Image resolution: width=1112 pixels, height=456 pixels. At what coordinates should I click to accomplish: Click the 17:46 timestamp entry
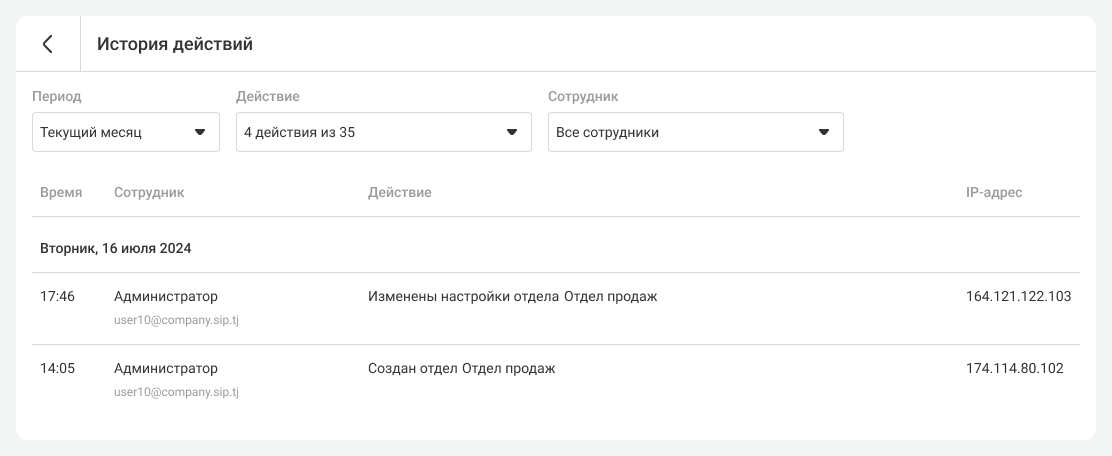pos(57,296)
